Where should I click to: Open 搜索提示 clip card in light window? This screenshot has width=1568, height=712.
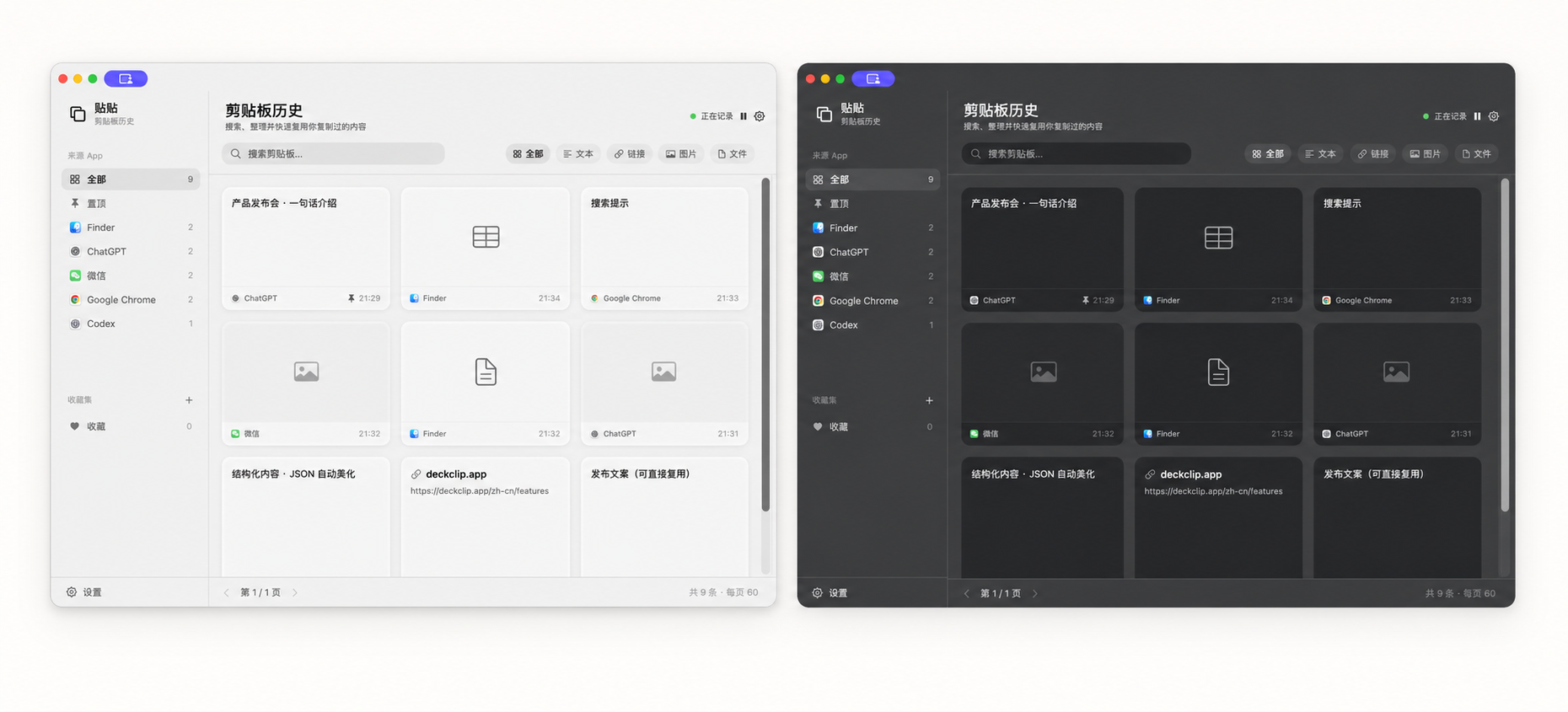(x=664, y=249)
